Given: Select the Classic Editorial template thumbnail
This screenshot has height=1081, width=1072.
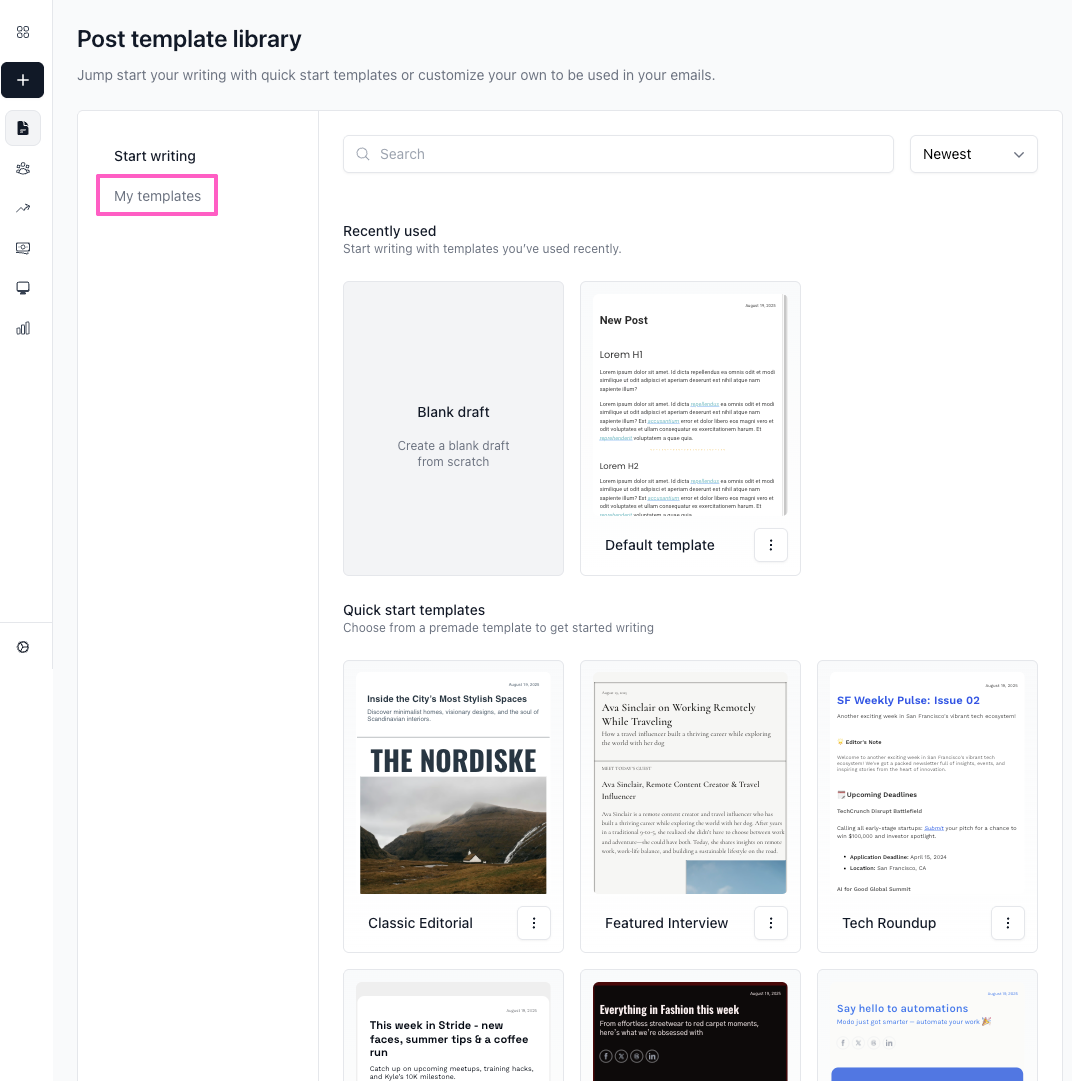Looking at the screenshot, I should (453, 783).
